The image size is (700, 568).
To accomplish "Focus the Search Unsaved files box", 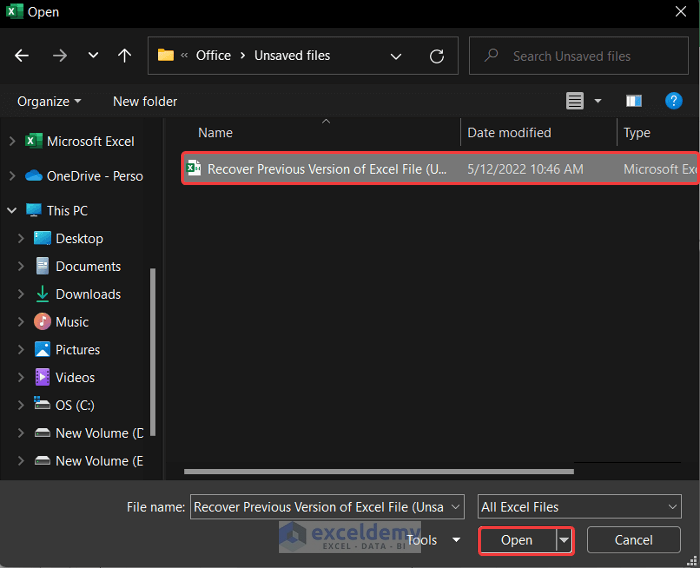I will (x=579, y=56).
